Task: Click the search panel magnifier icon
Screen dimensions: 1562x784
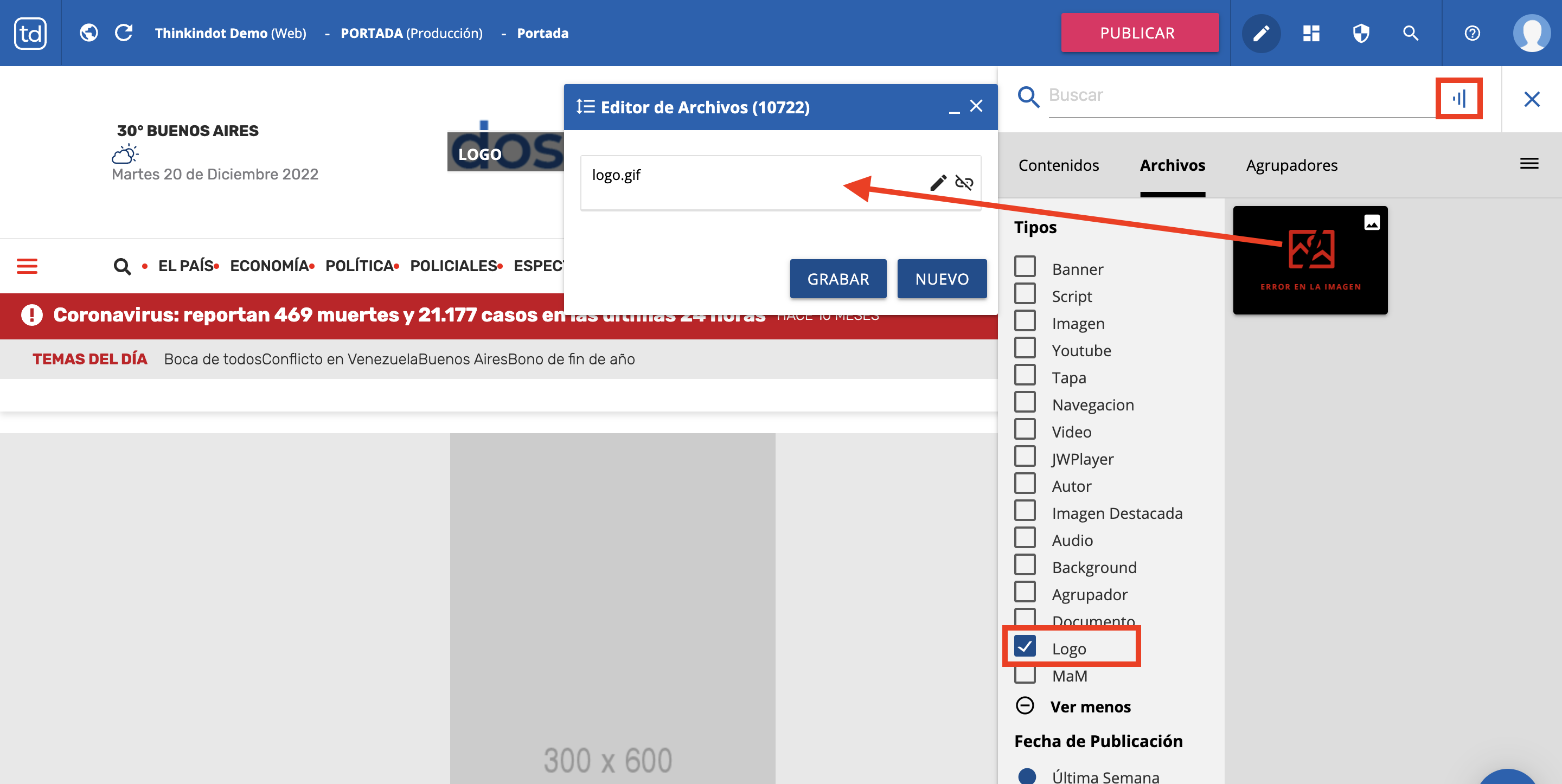Action: tap(1028, 97)
